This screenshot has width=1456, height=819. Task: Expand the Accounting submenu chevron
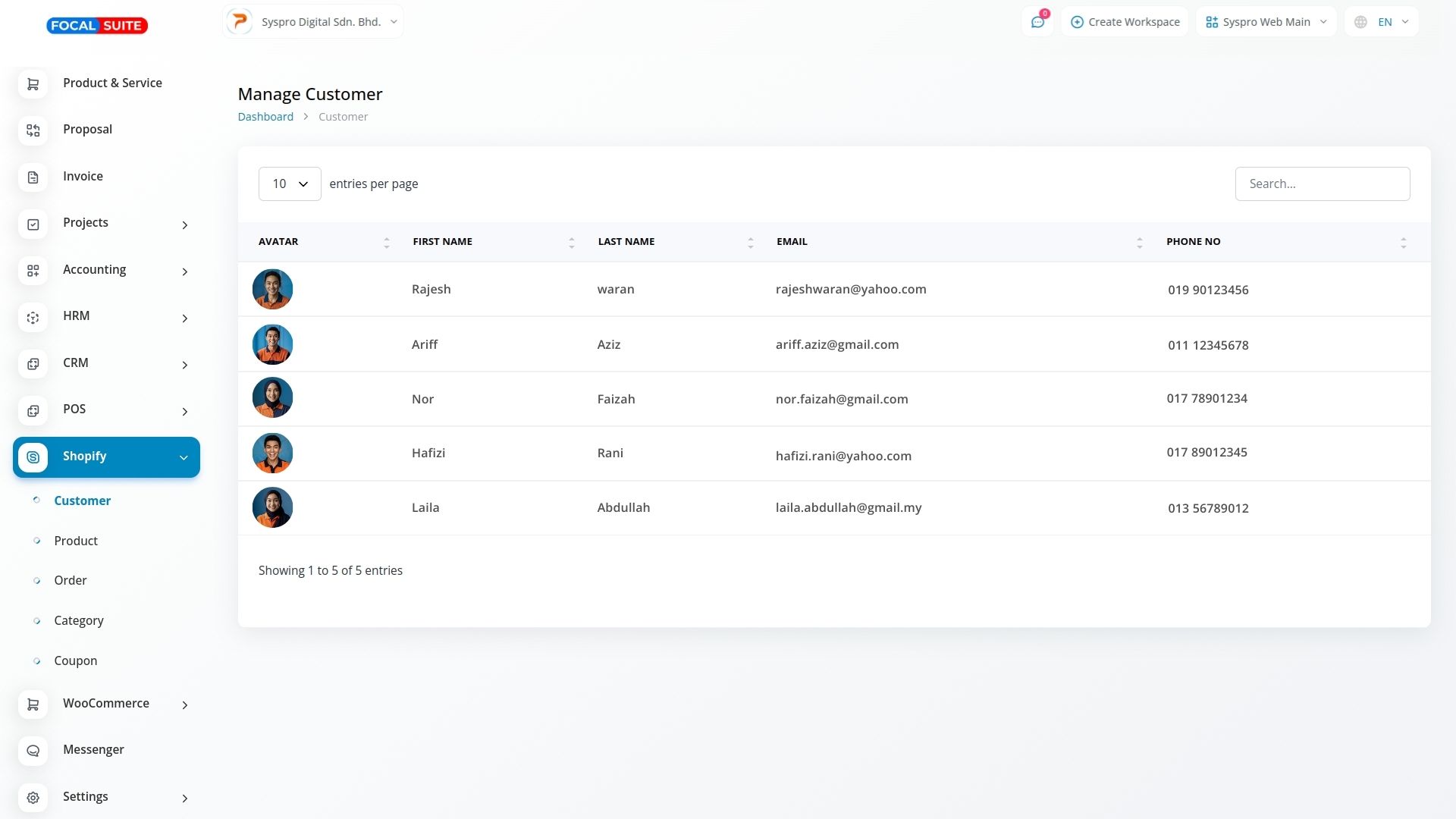(184, 271)
